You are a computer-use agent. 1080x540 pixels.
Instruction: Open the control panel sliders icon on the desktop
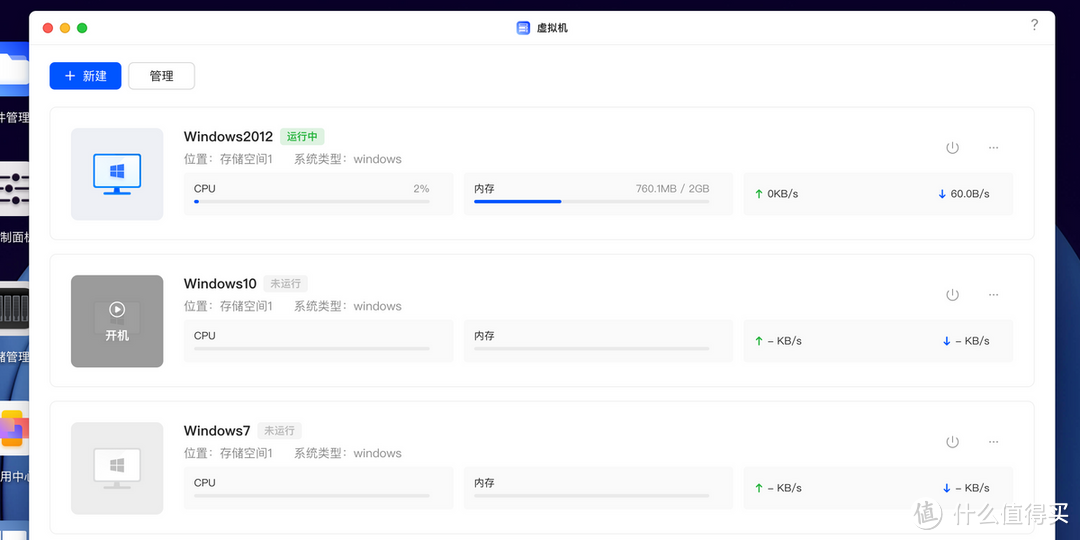(x=14, y=189)
